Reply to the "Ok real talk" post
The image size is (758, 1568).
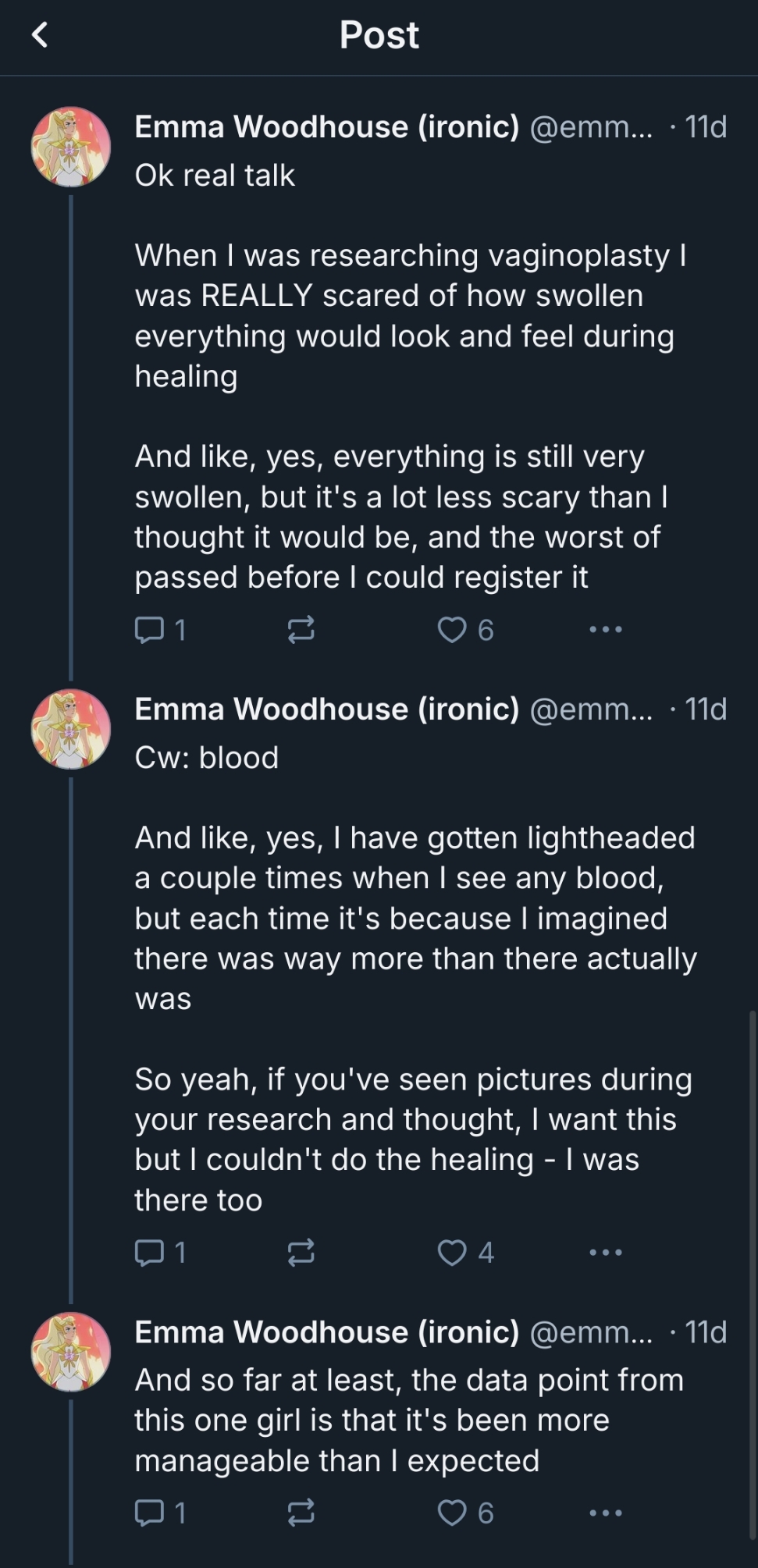click(x=149, y=629)
